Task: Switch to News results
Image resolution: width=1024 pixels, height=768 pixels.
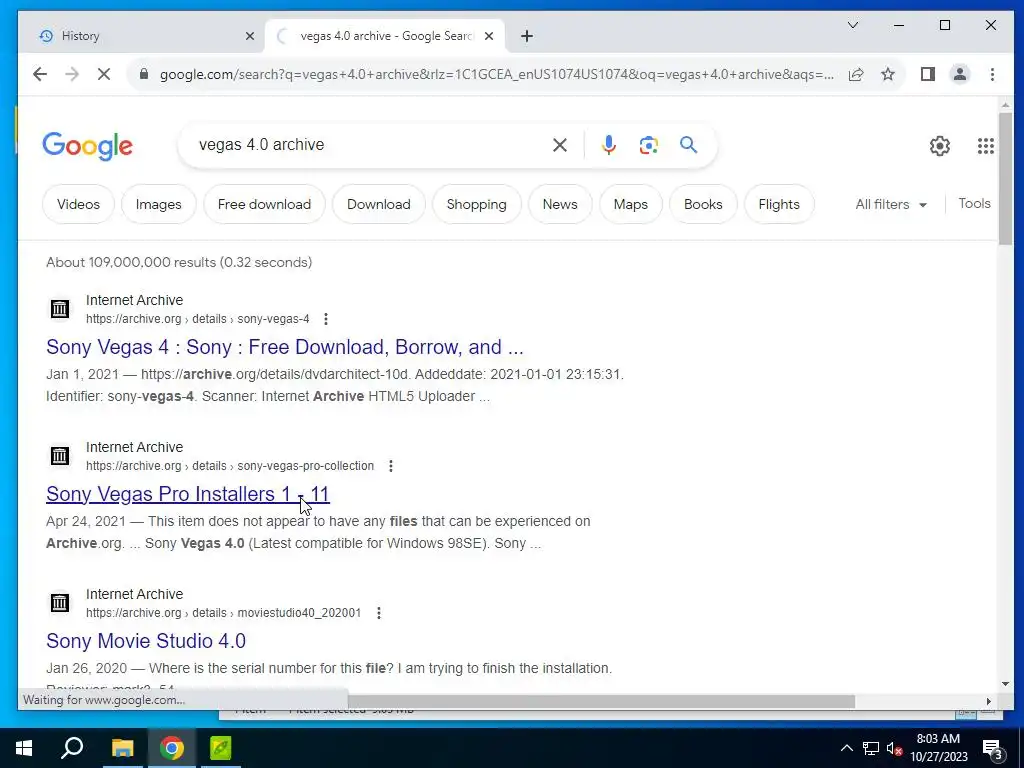Action: tap(560, 204)
